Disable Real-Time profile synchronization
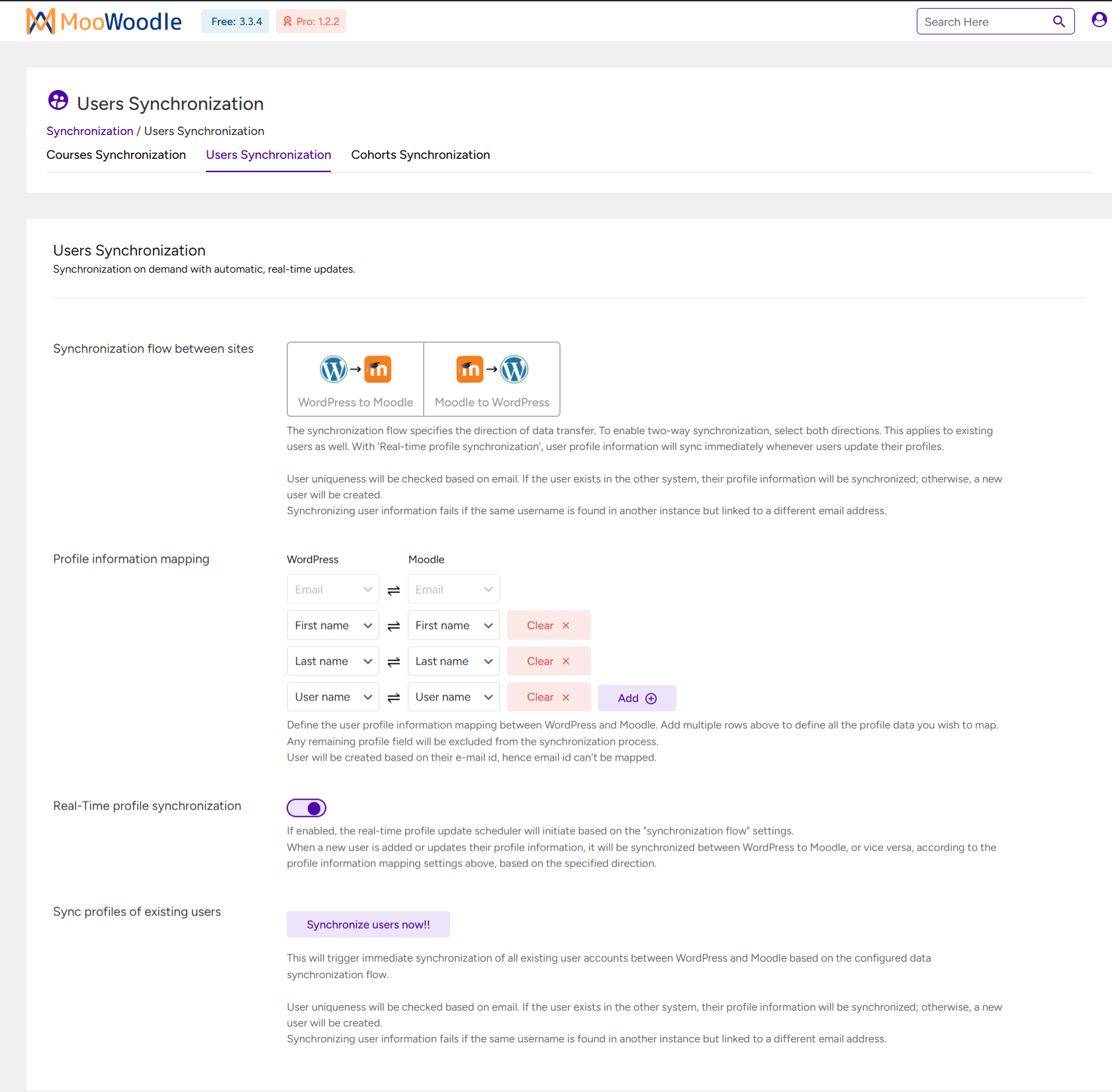Image resolution: width=1112 pixels, height=1092 pixels. (x=306, y=807)
